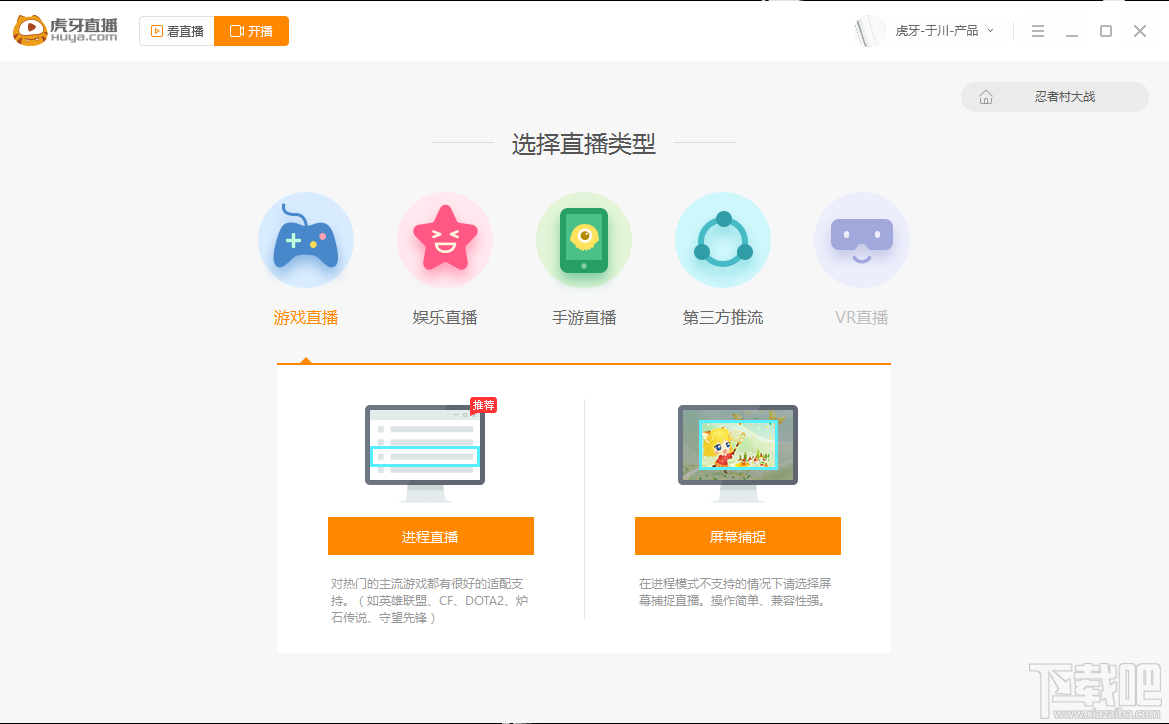Expand the user avatar options
Viewport: 1169px width, 724px height.
click(869, 31)
